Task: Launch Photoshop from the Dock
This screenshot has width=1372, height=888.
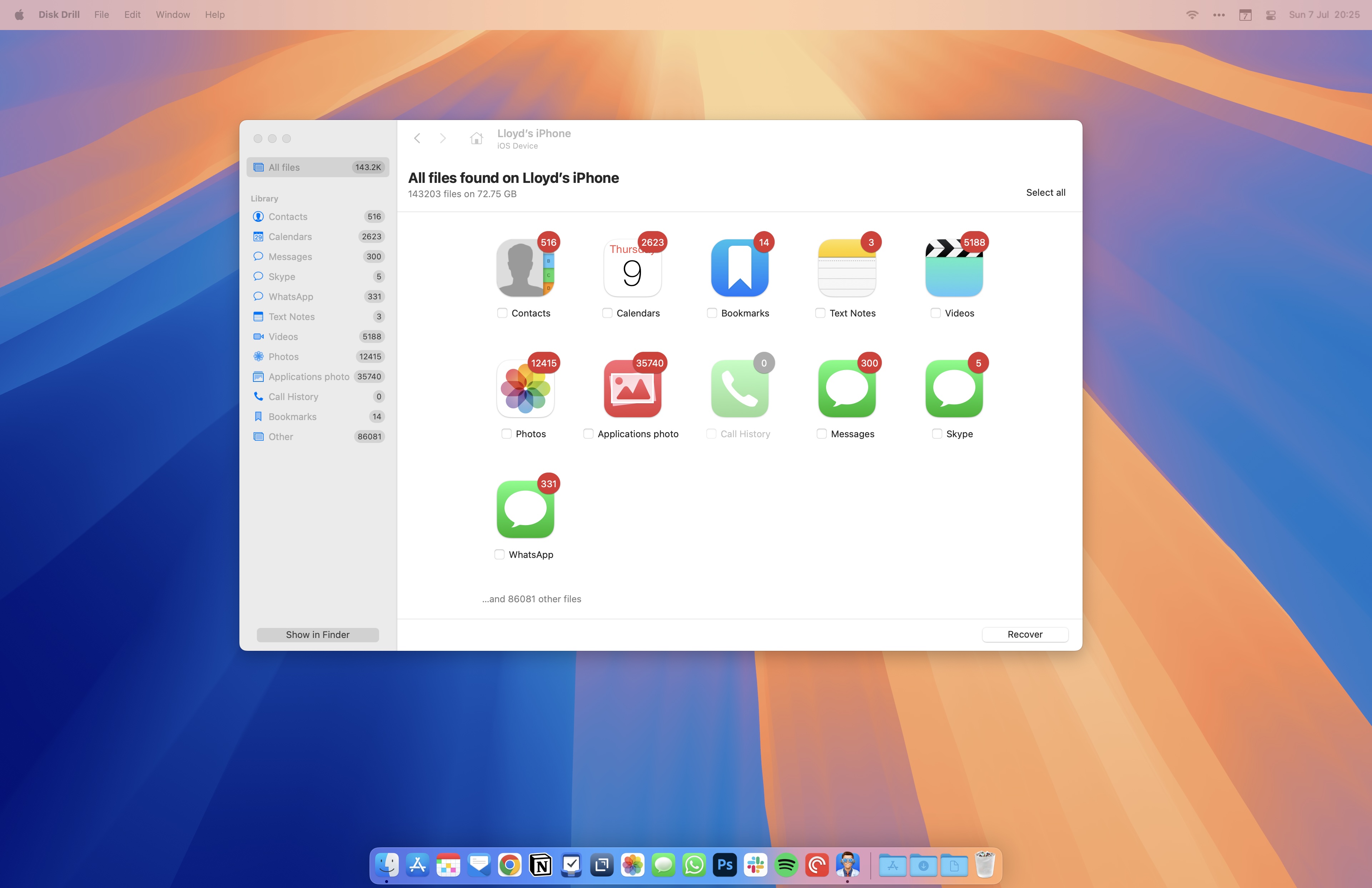Action: click(725, 865)
